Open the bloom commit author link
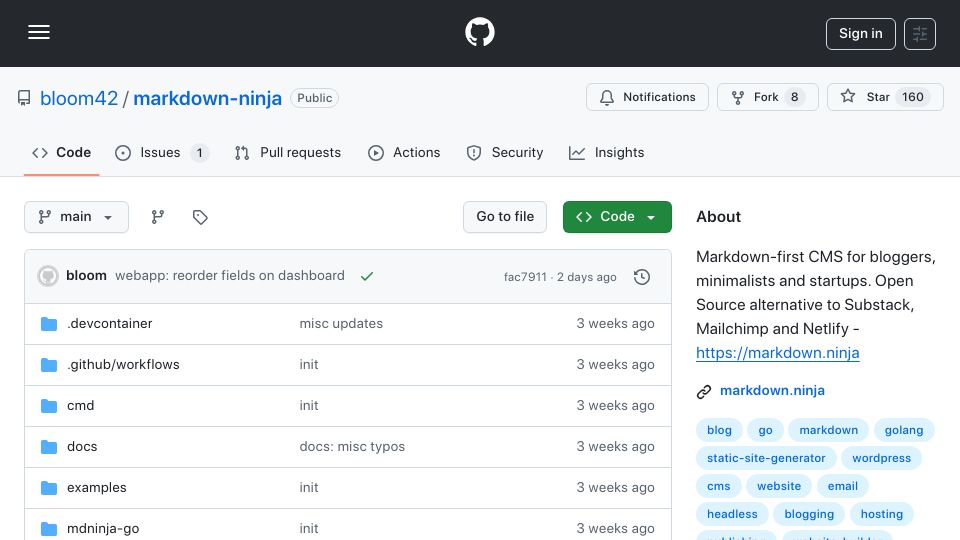960x540 pixels. [x=86, y=276]
